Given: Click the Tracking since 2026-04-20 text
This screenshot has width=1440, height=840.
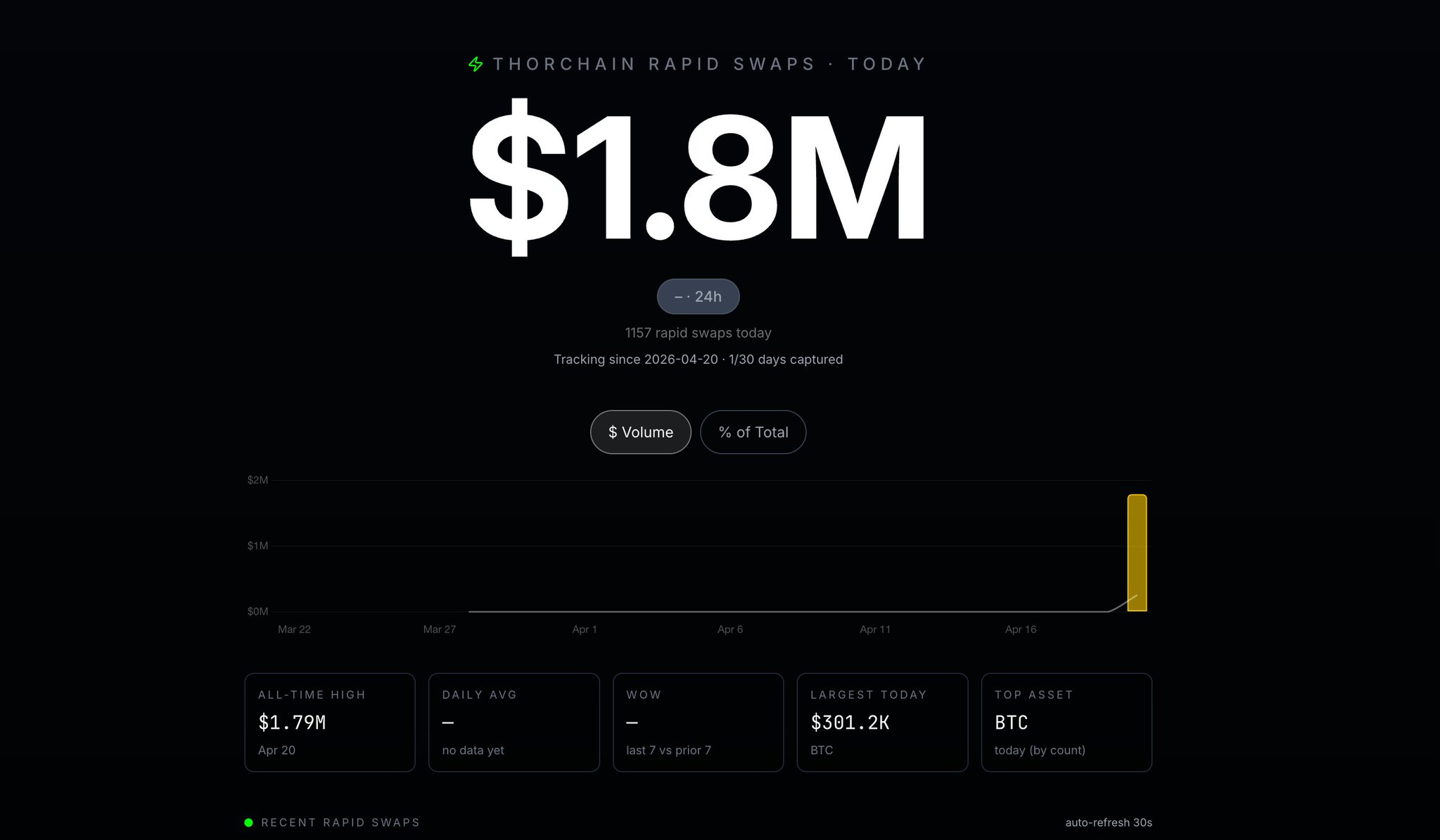Looking at the screenshot, I should click(698, 359).
